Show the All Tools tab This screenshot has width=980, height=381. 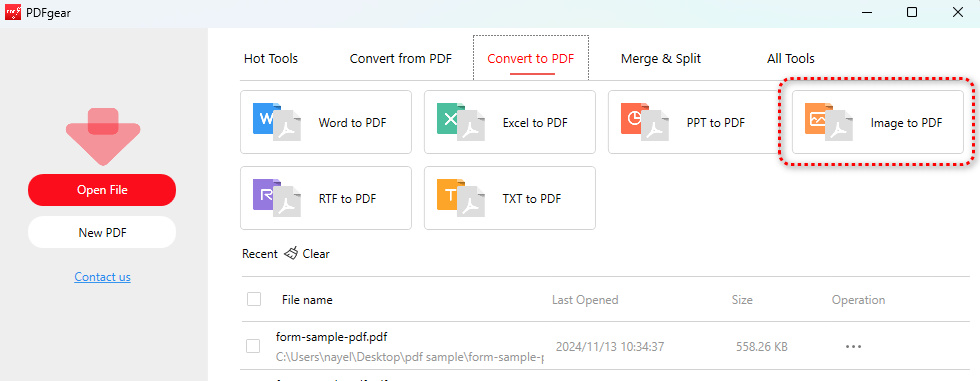click(791, 59)
